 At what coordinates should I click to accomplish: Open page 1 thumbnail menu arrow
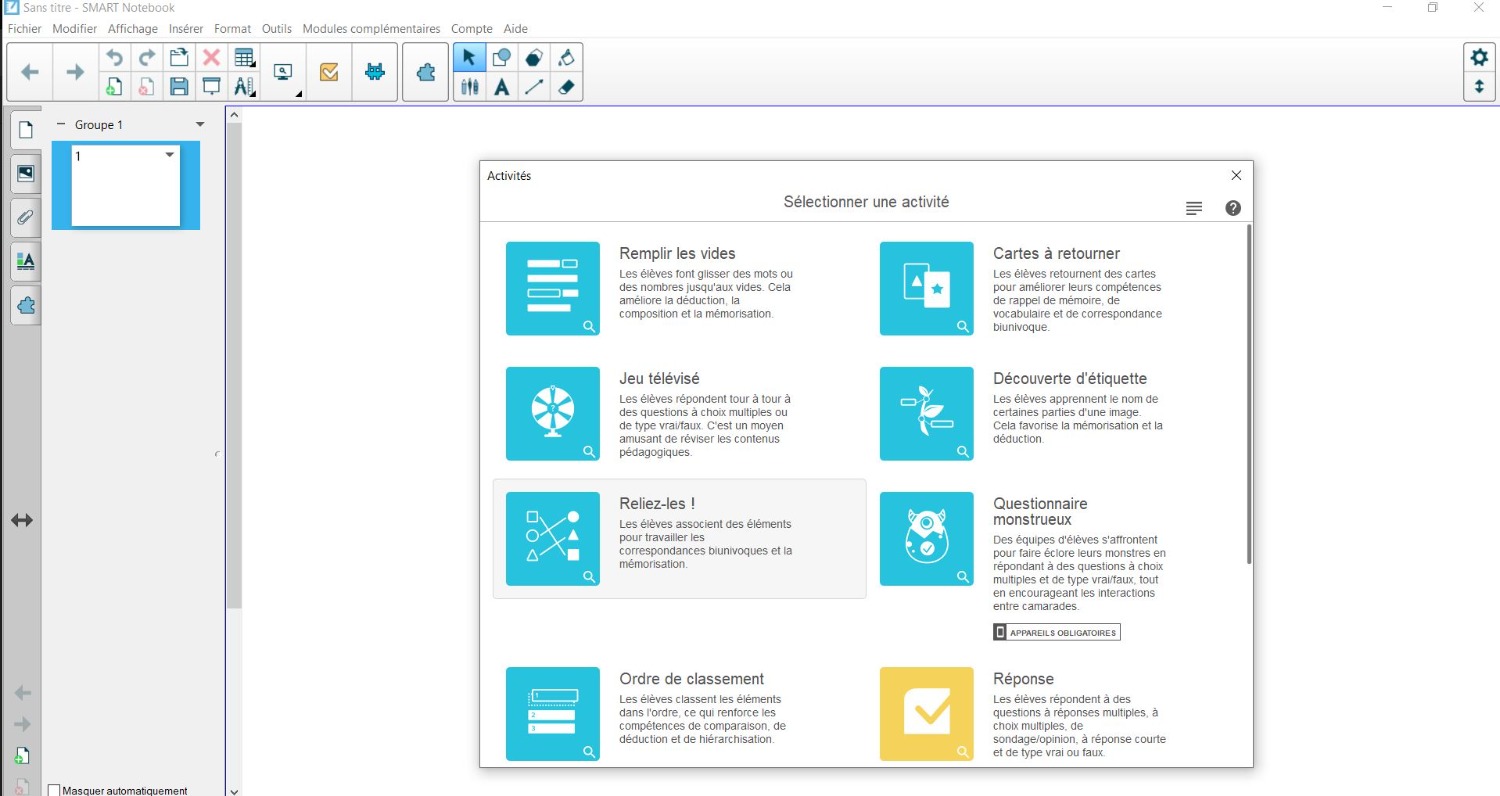[x=169, y=155]
